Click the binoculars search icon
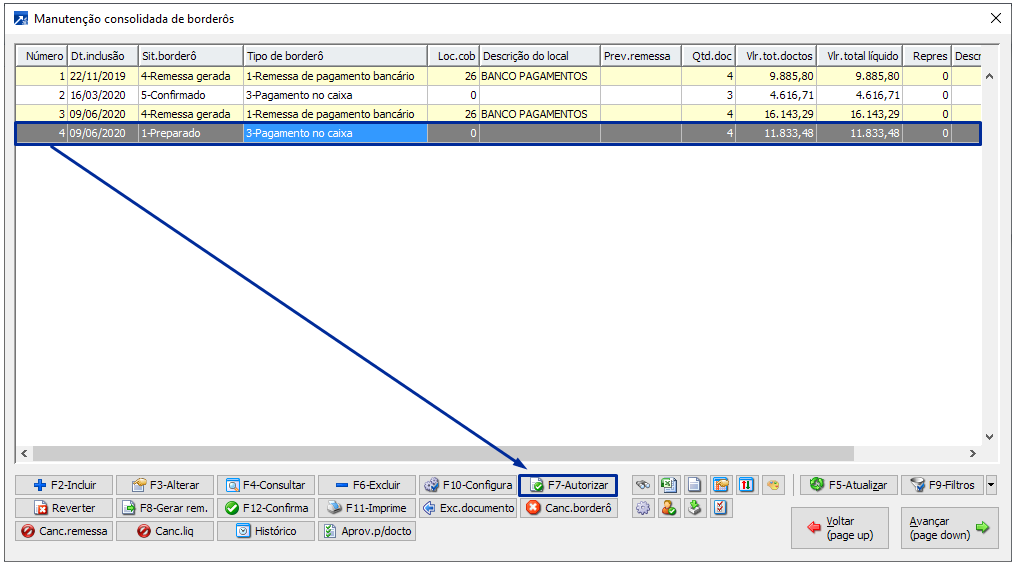 643,485
